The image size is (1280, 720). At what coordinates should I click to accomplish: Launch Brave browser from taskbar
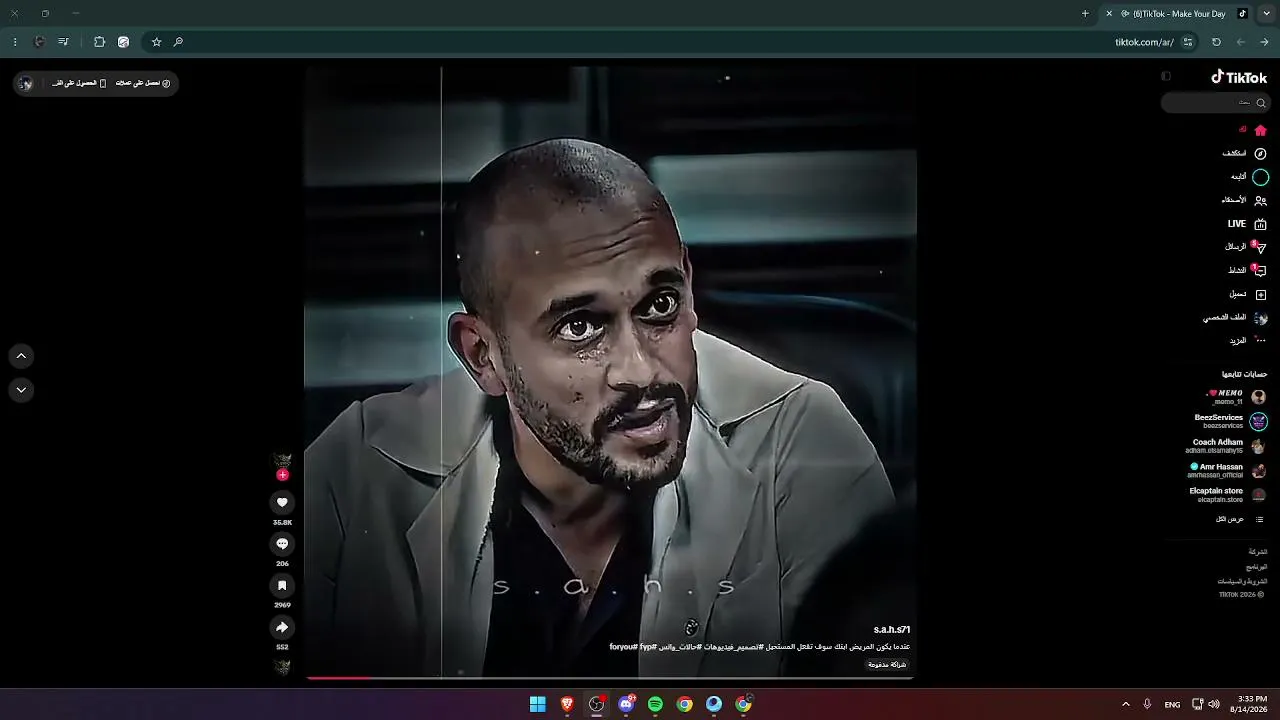(x=567, y=704)
